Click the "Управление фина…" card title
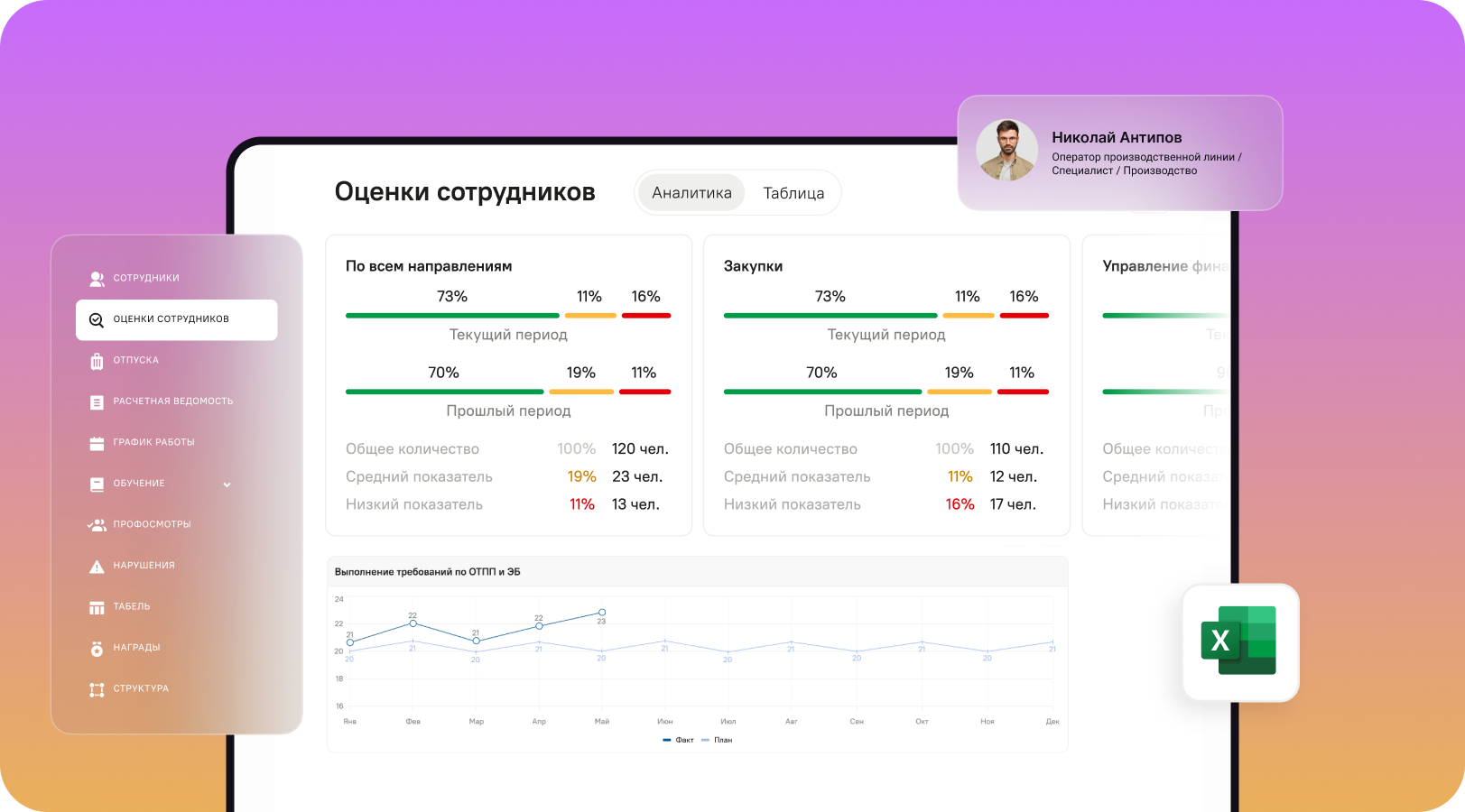Viewport: 1465px width, 812px height. pos(1165,266)
